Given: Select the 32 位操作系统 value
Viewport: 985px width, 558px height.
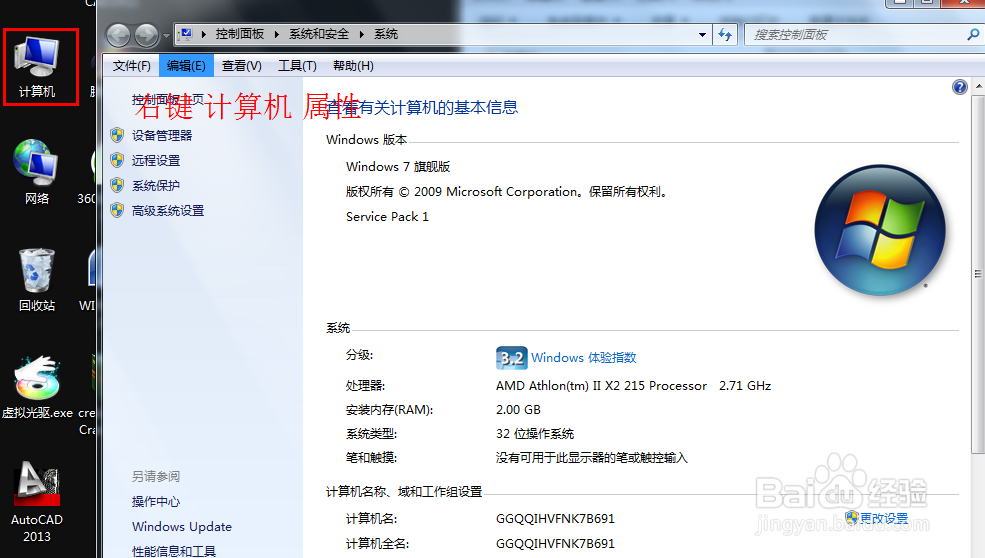Looking at the screenshot, I should coord(535,434).
